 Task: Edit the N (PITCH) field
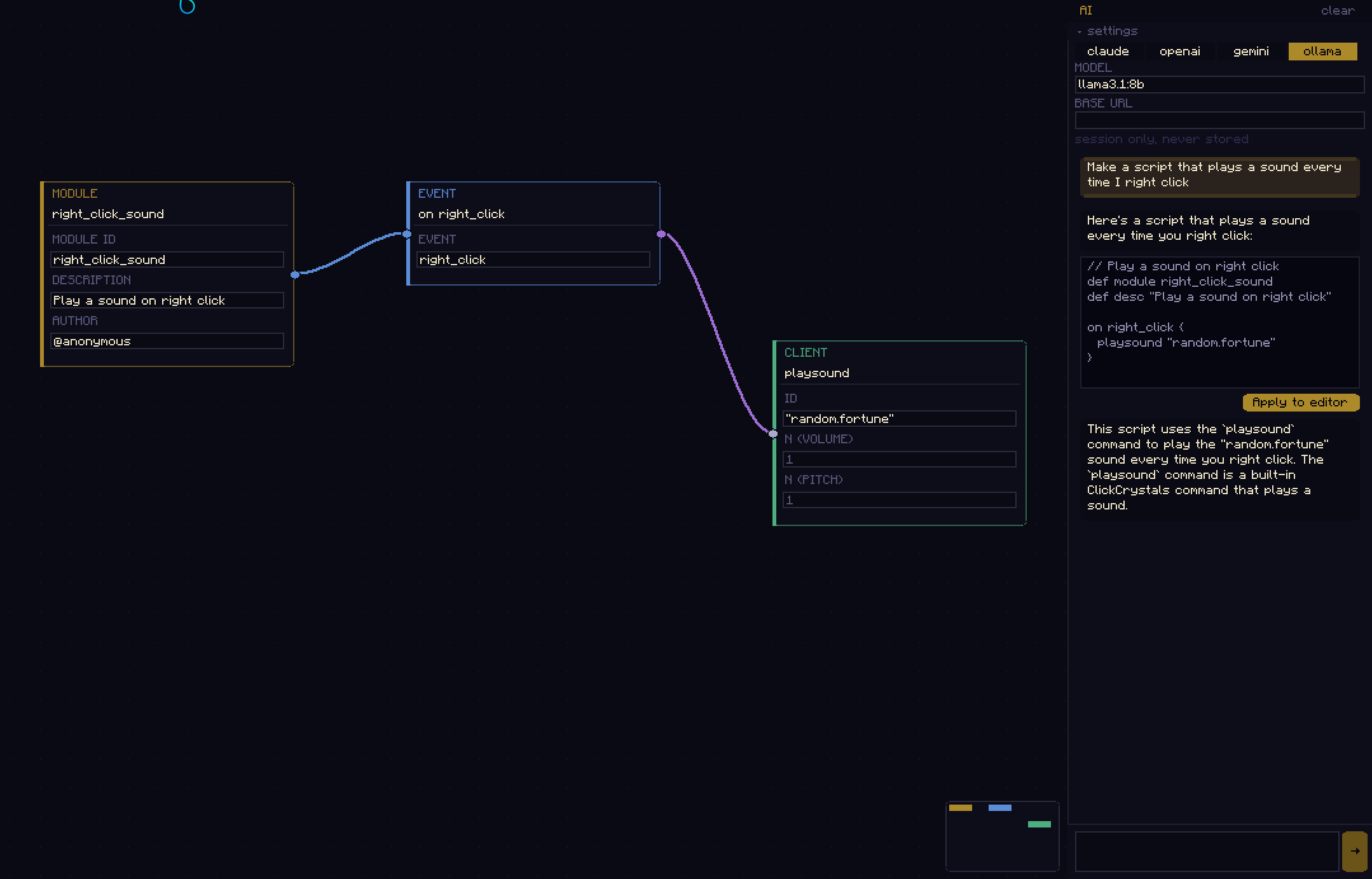pos(900,500)
